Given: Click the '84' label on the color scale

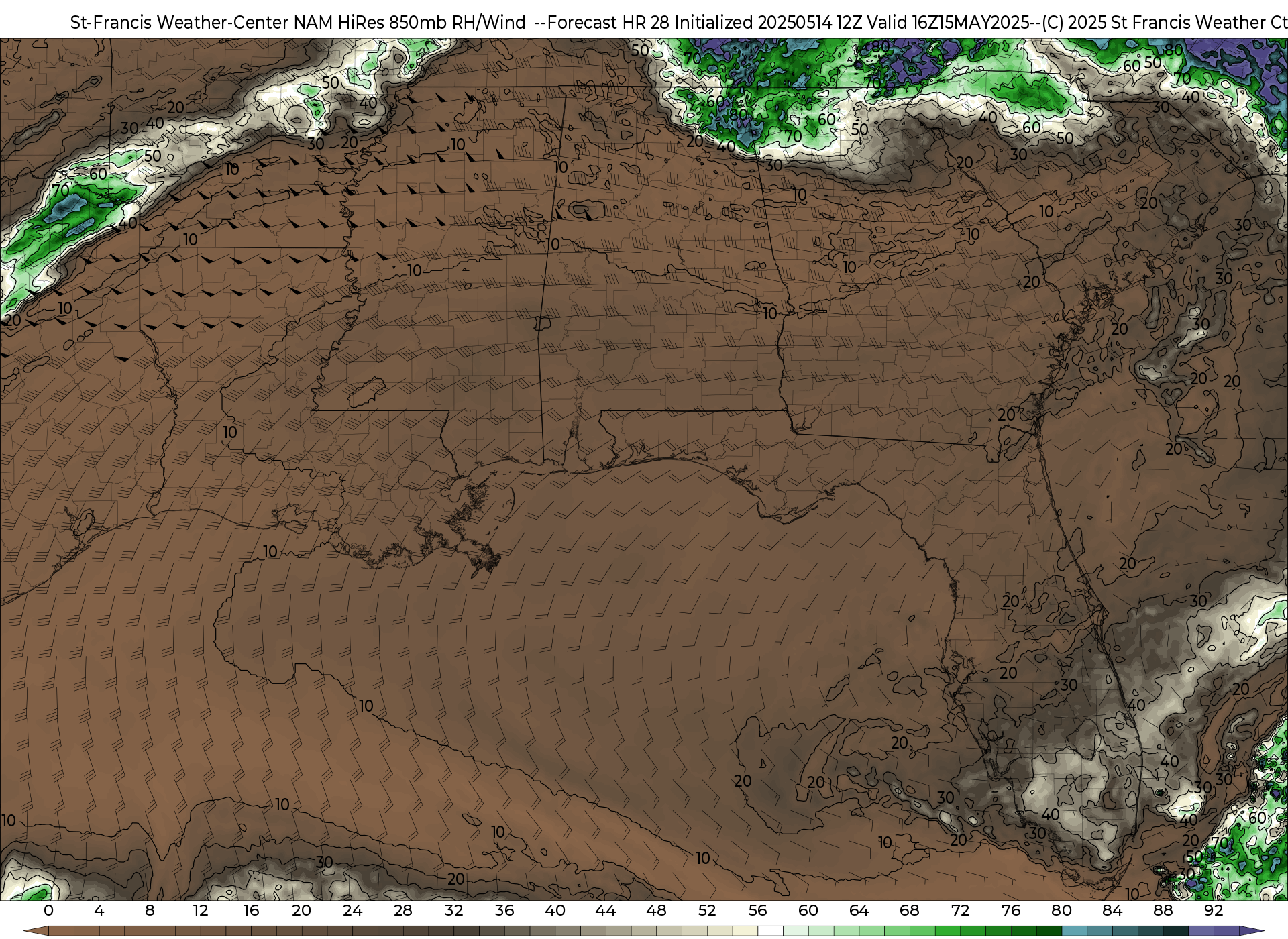Looking at the screenshot, I should [x=1112, y=911].
